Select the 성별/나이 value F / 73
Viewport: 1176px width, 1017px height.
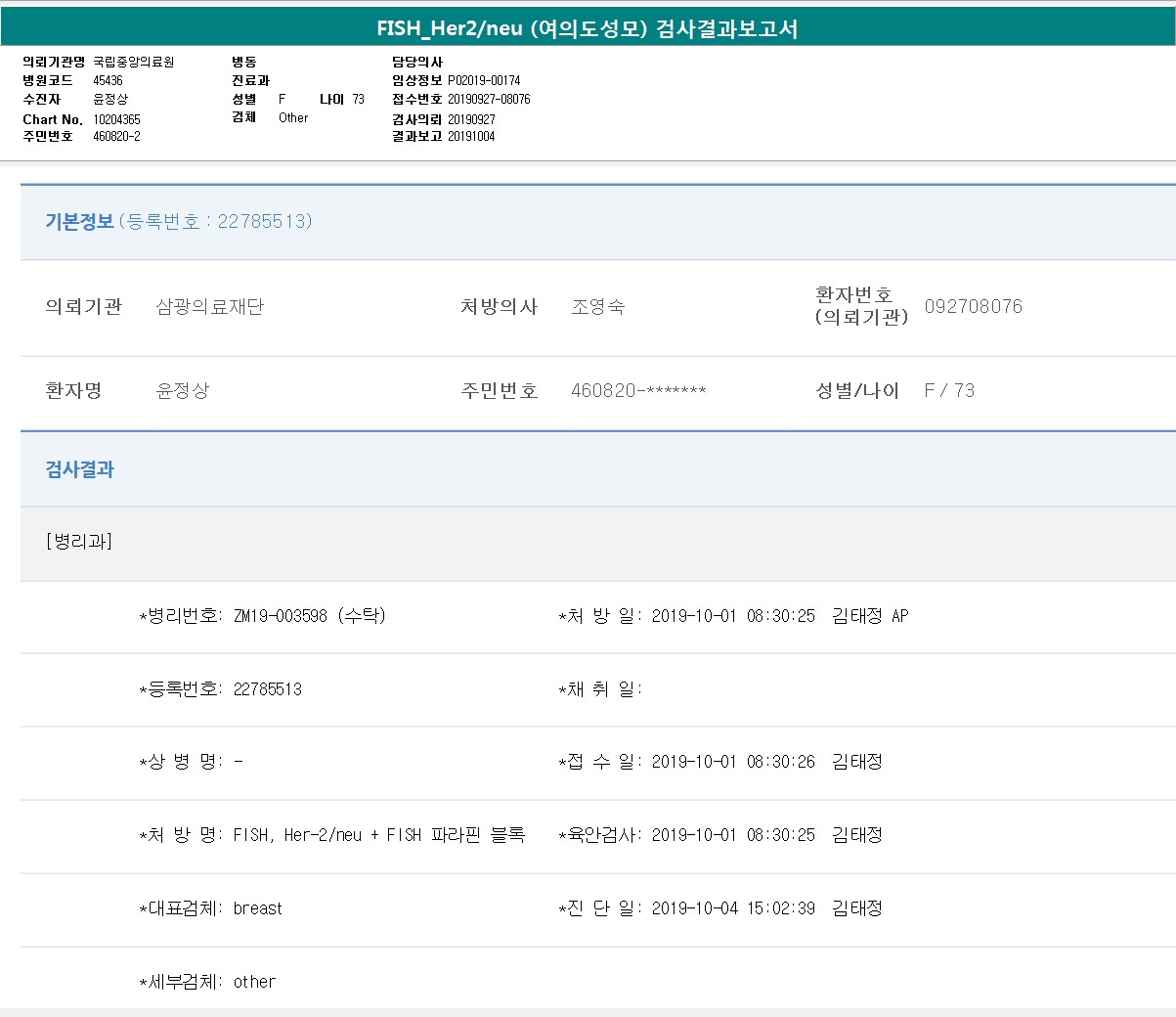(949, 391)
